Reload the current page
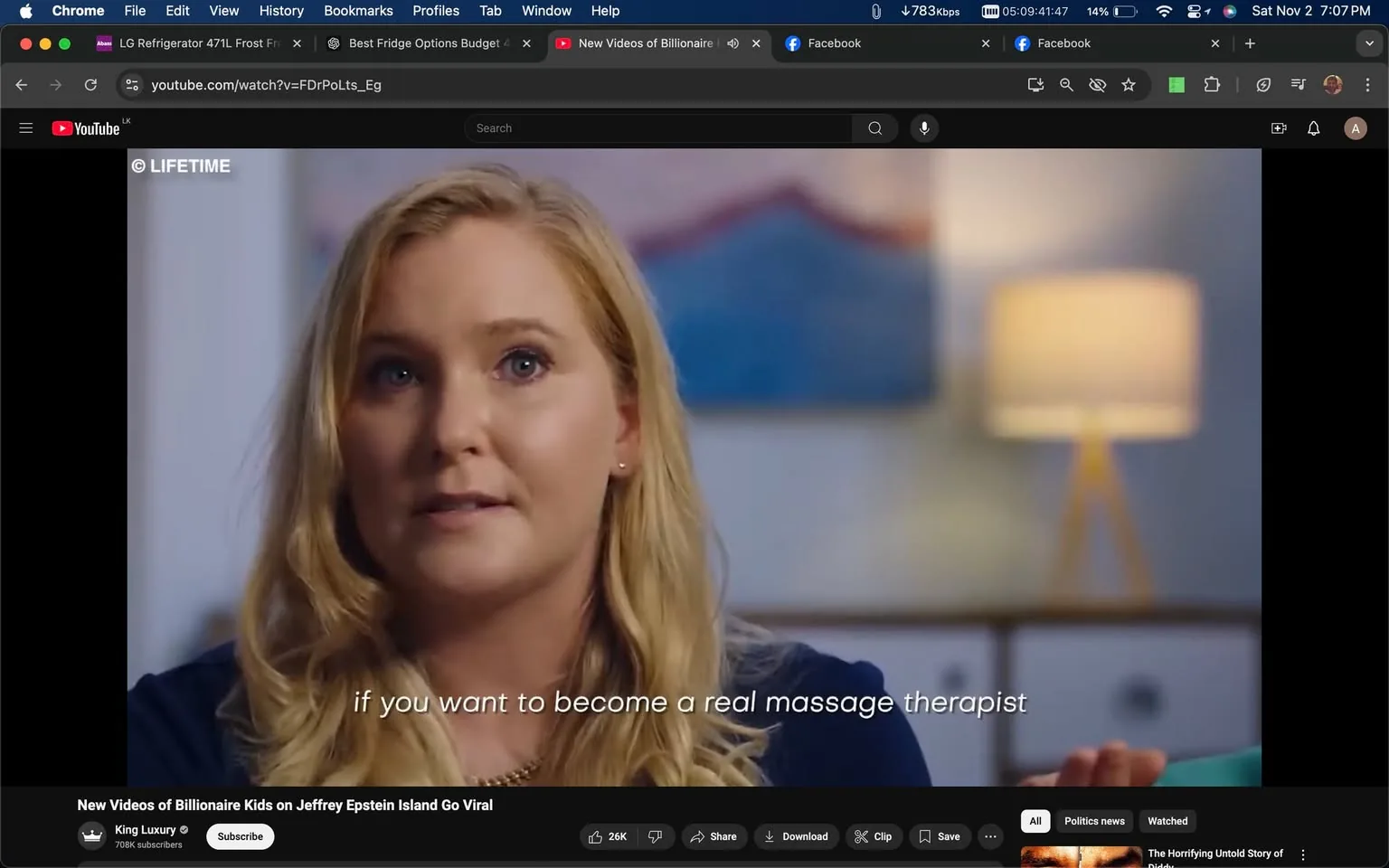1389x868 pixels. click(x=90, y=85)
